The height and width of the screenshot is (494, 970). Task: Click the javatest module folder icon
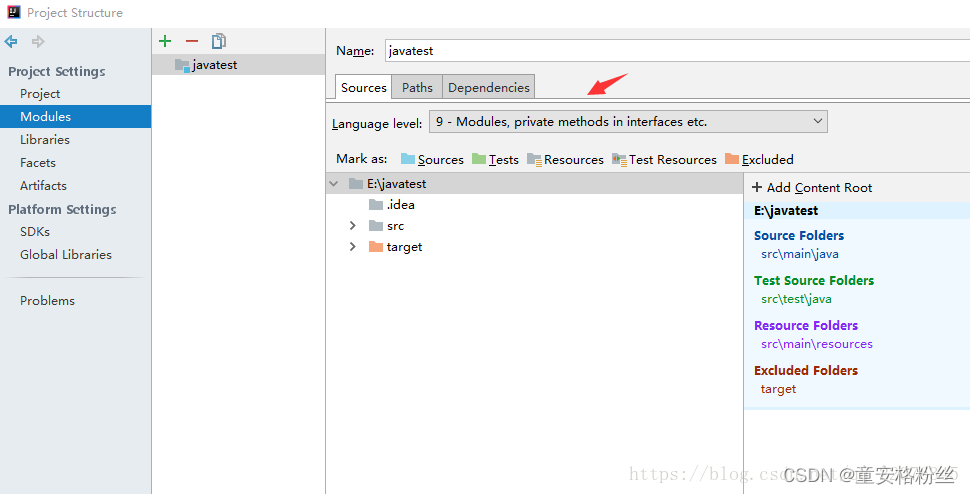182,65
